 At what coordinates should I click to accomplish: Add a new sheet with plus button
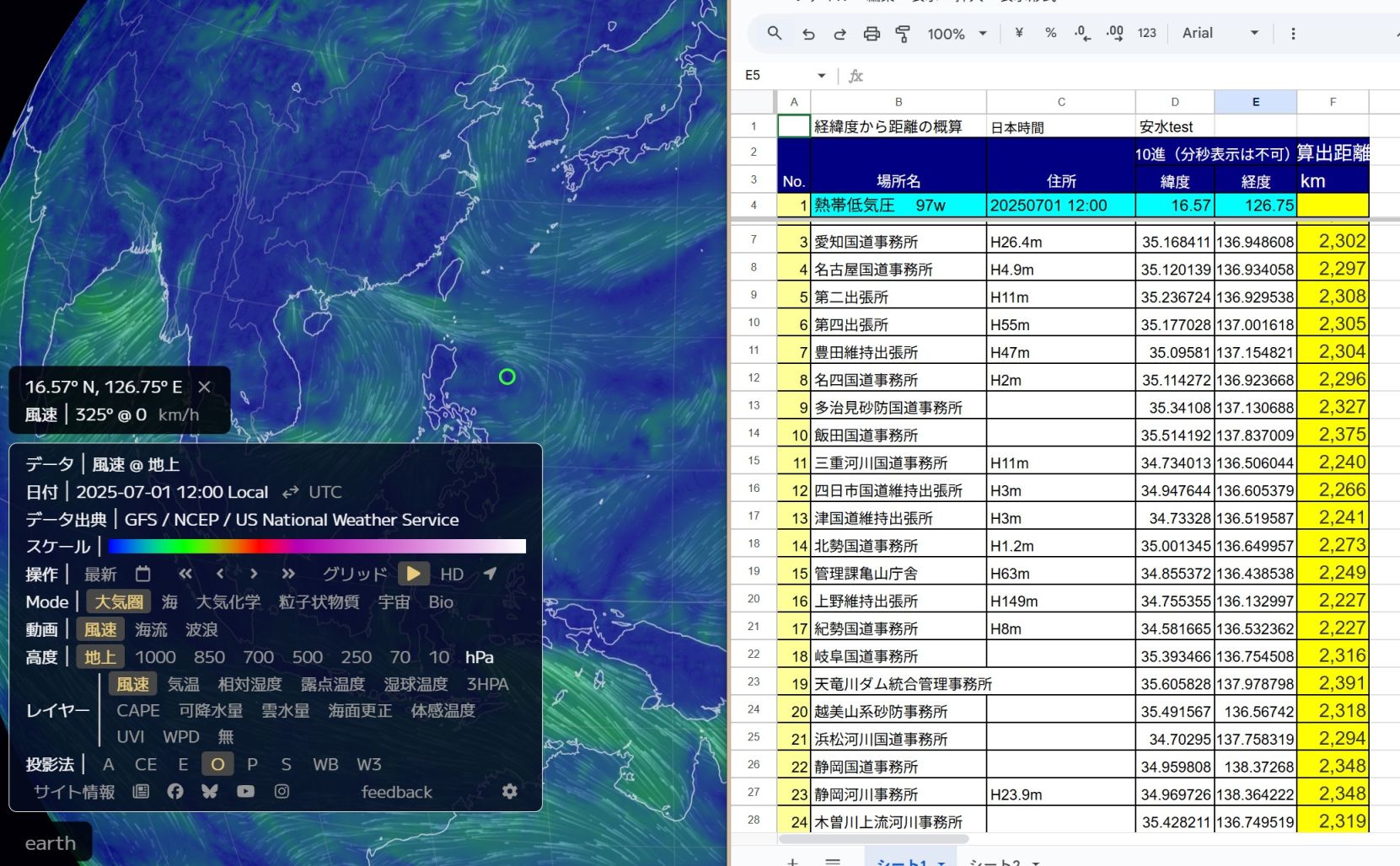(x=792, y=862)
